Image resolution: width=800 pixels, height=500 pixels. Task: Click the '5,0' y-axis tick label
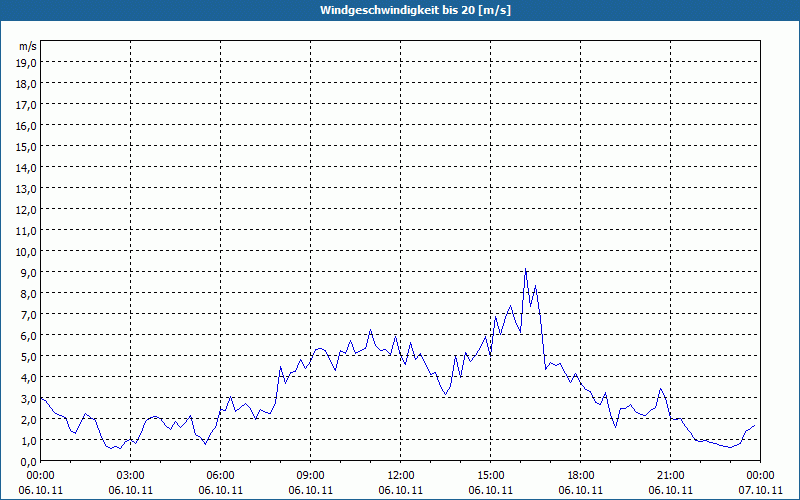pos(29,357)
